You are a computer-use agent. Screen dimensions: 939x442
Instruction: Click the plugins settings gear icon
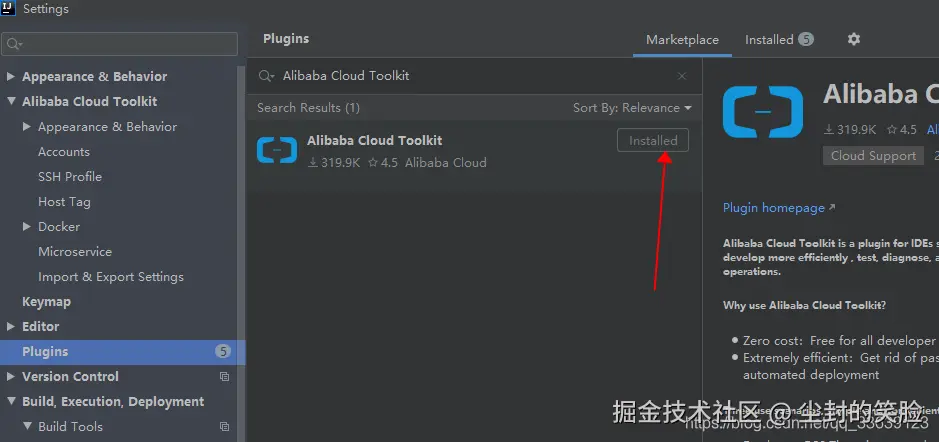(853, 39)
